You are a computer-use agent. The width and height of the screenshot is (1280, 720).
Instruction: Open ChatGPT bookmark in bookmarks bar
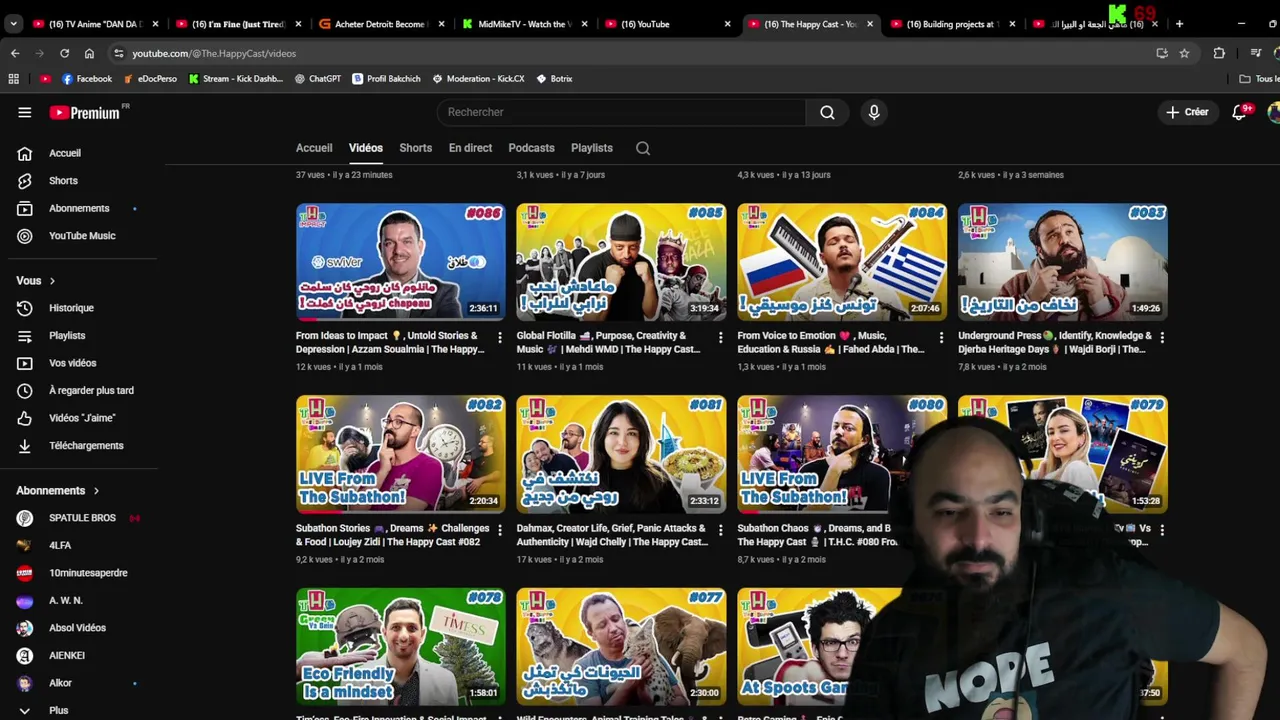(318, 79)
